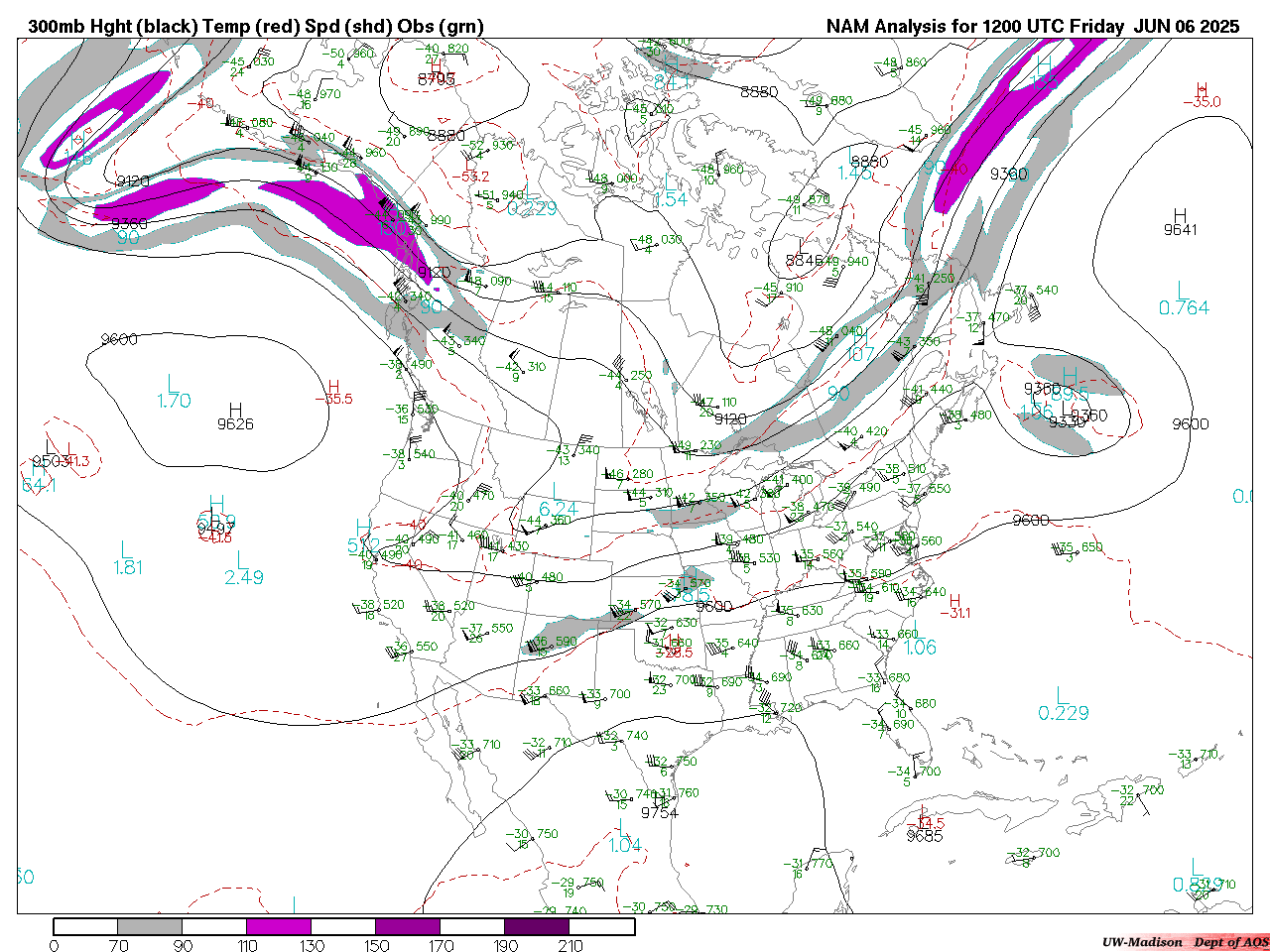Select the purple 150-170 legend swatch

coord(408,927)
